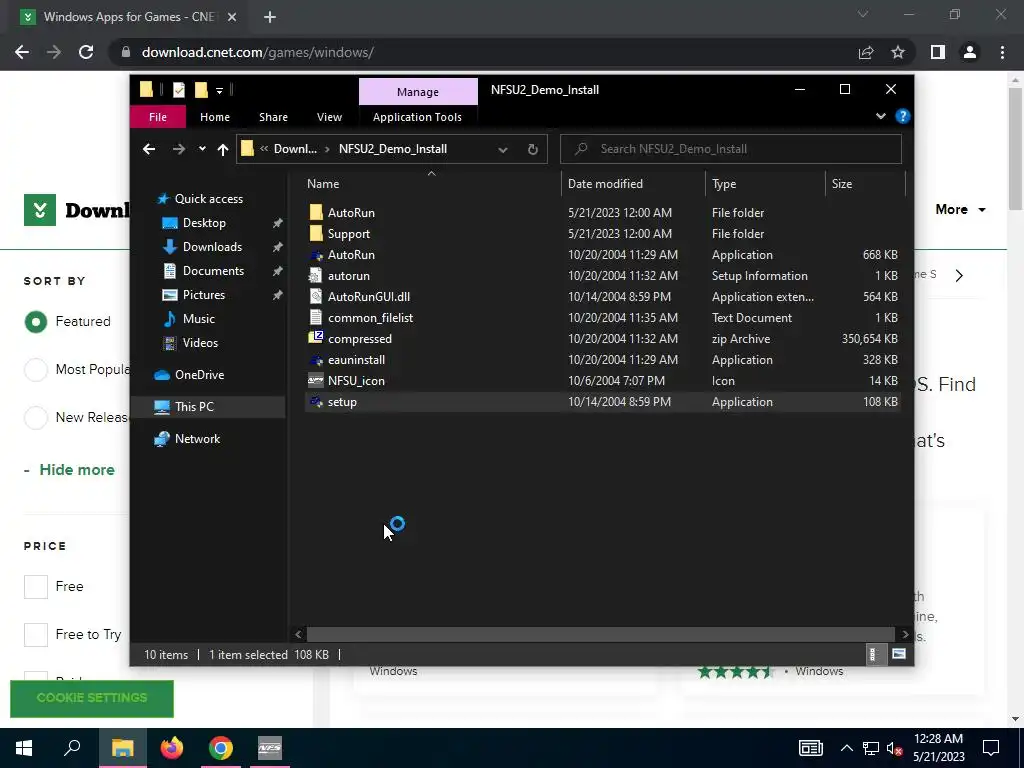Expand the File Explorer ribbon
The height and width of the screenshot is (768, 1024).
tap(880, 116)
